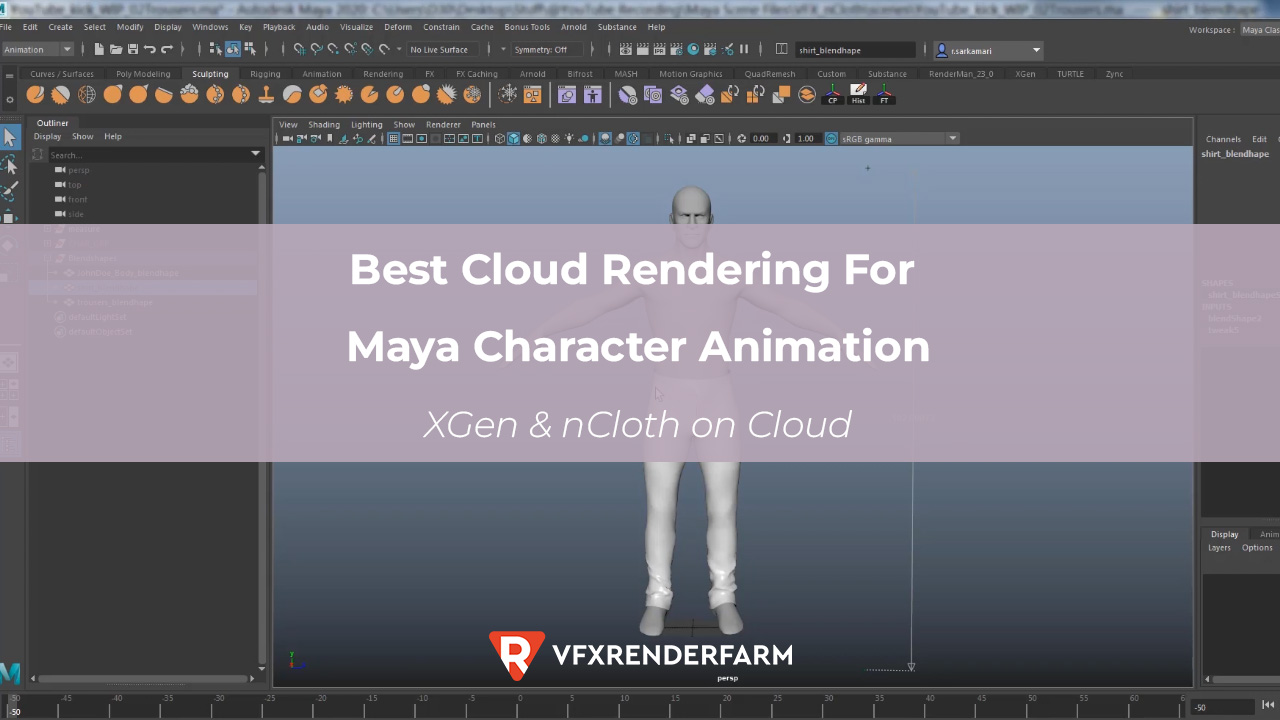Select the Display tab in layer editor

point(1224,534)
